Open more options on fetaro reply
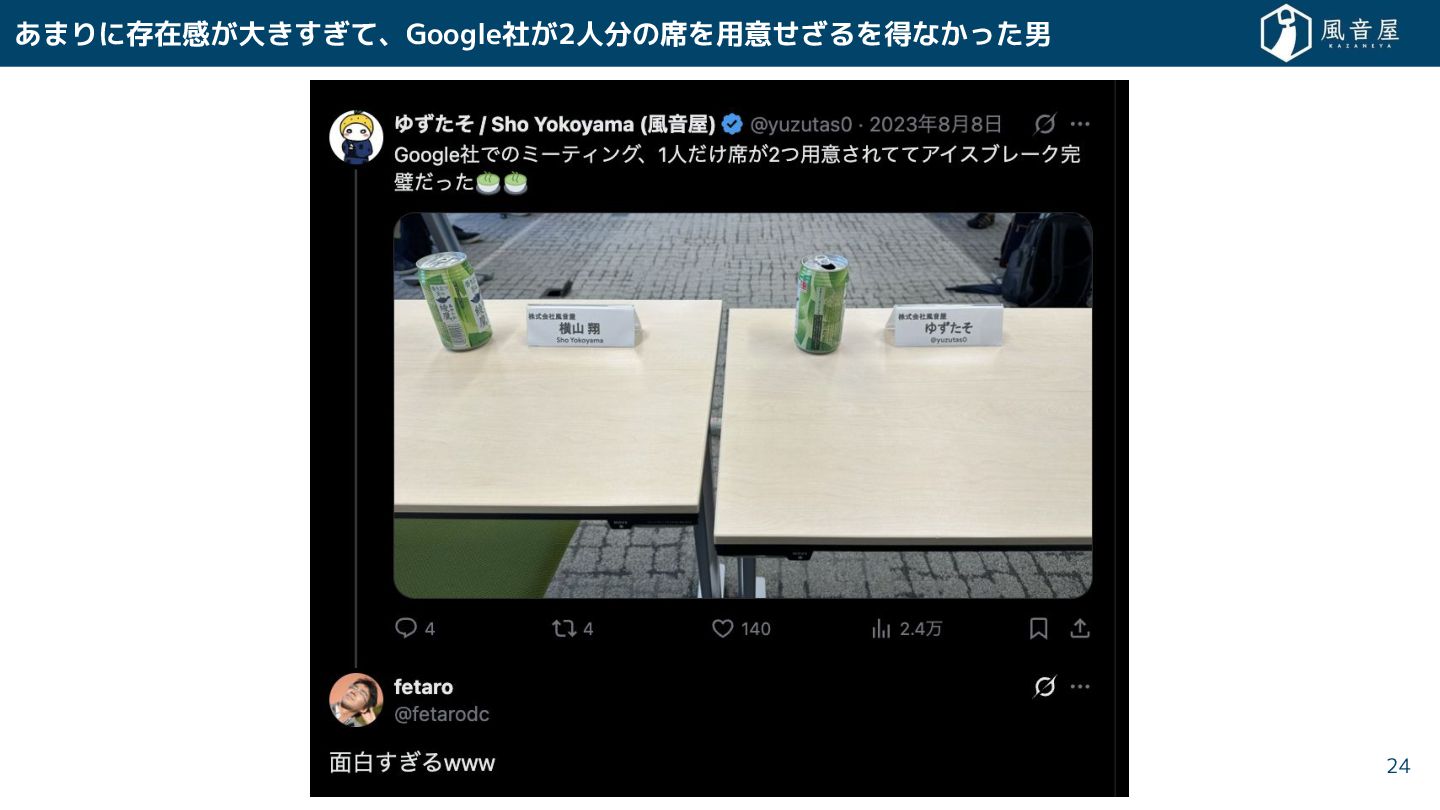The height and width of the screenshot is (810, 1440). coord(1080,687)
